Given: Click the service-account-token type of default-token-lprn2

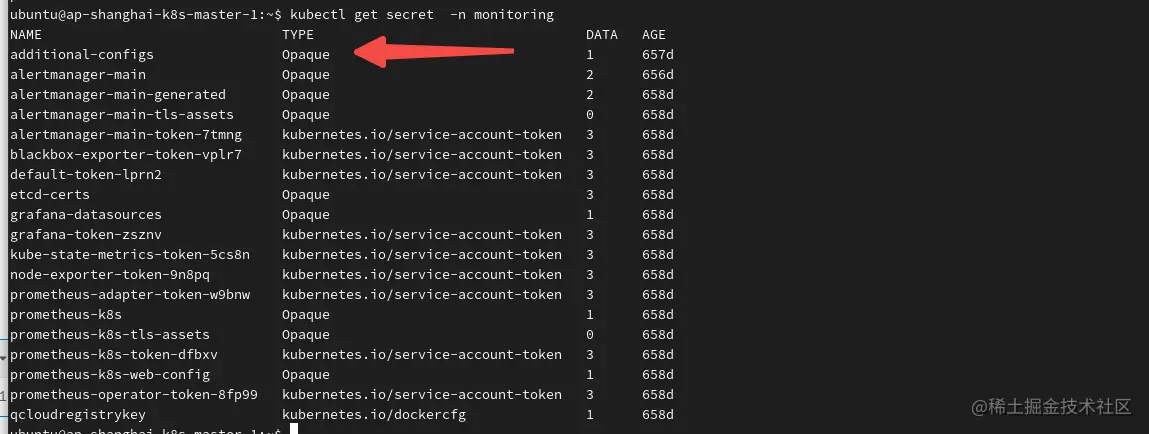Looking at the screenshot, I should coord(422,174).
